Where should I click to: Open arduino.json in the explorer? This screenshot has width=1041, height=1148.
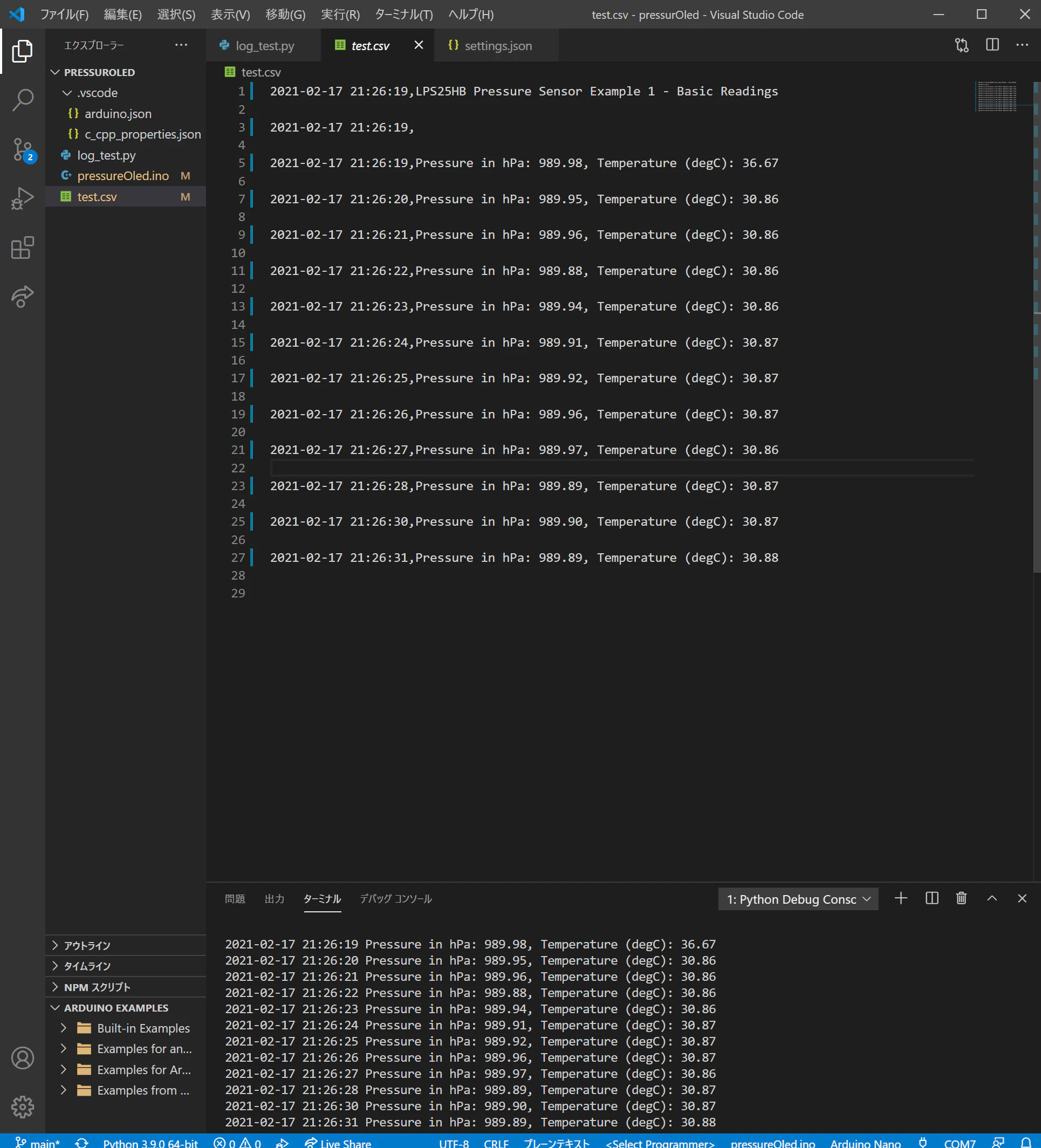click(x=125, y=113)
